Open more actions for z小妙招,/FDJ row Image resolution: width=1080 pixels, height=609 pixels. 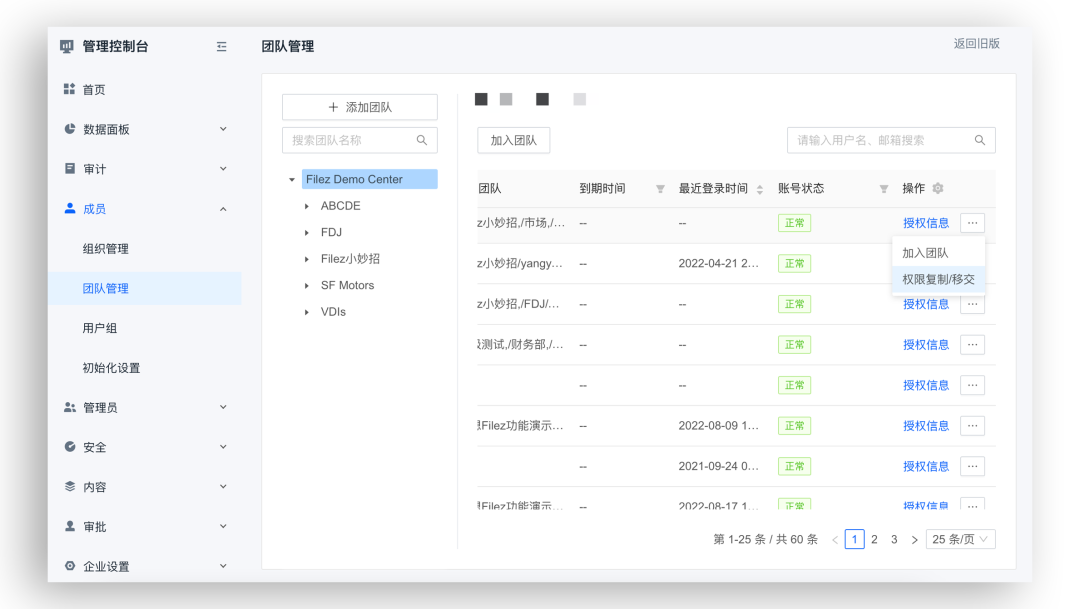972,304
